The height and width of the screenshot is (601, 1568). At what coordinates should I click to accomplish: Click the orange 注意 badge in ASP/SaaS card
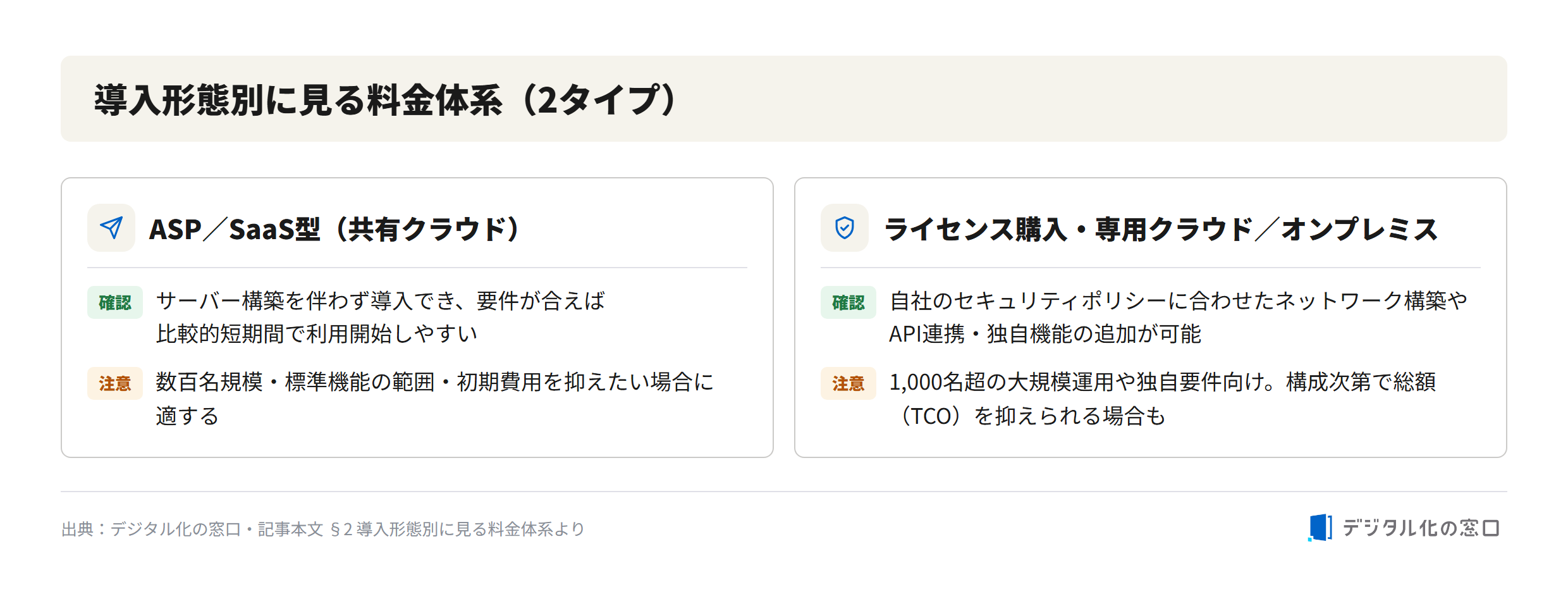[x=115, y=383]
